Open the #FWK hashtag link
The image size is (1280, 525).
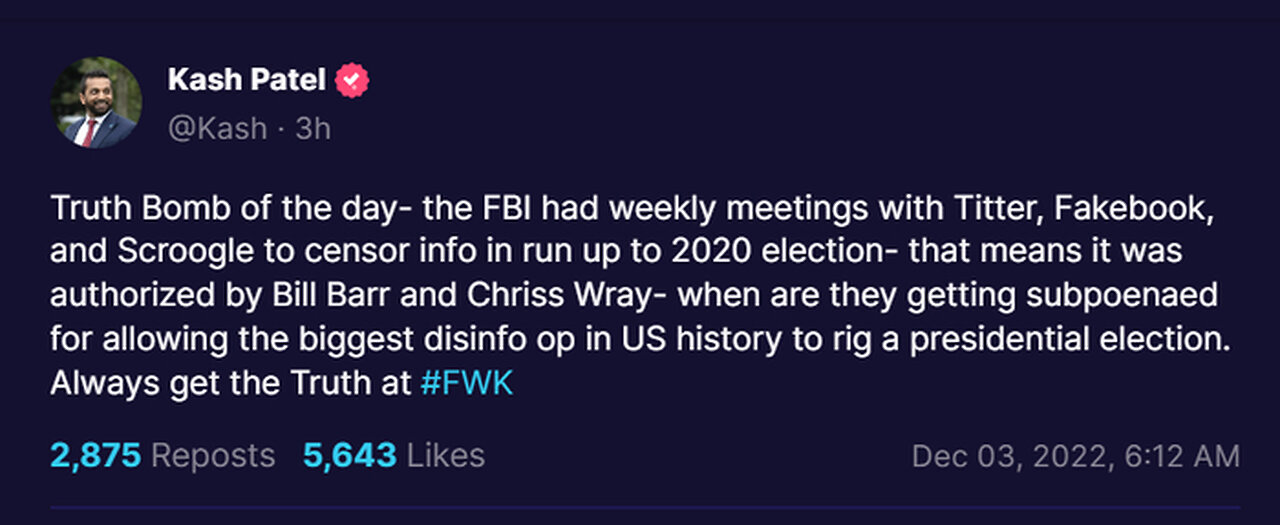pyautogui.click(x=467, y=382)
